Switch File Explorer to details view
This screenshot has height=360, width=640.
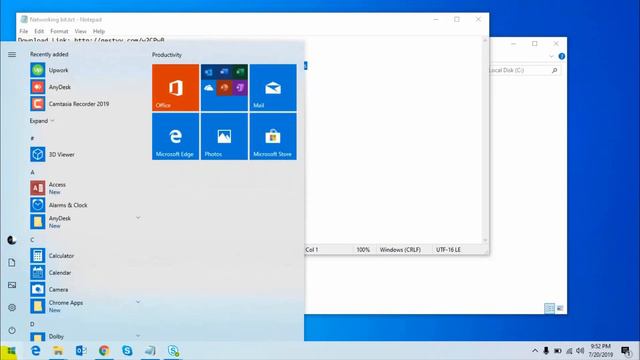[x=549, y=308]
